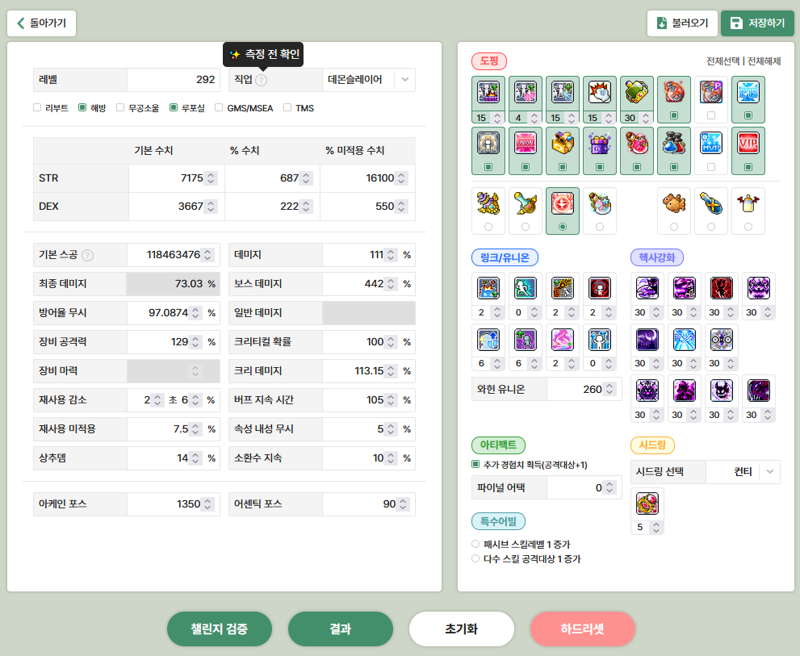Check the 무공소울 option
Viewport: 800px width, 656px height.
coord(120,108)
